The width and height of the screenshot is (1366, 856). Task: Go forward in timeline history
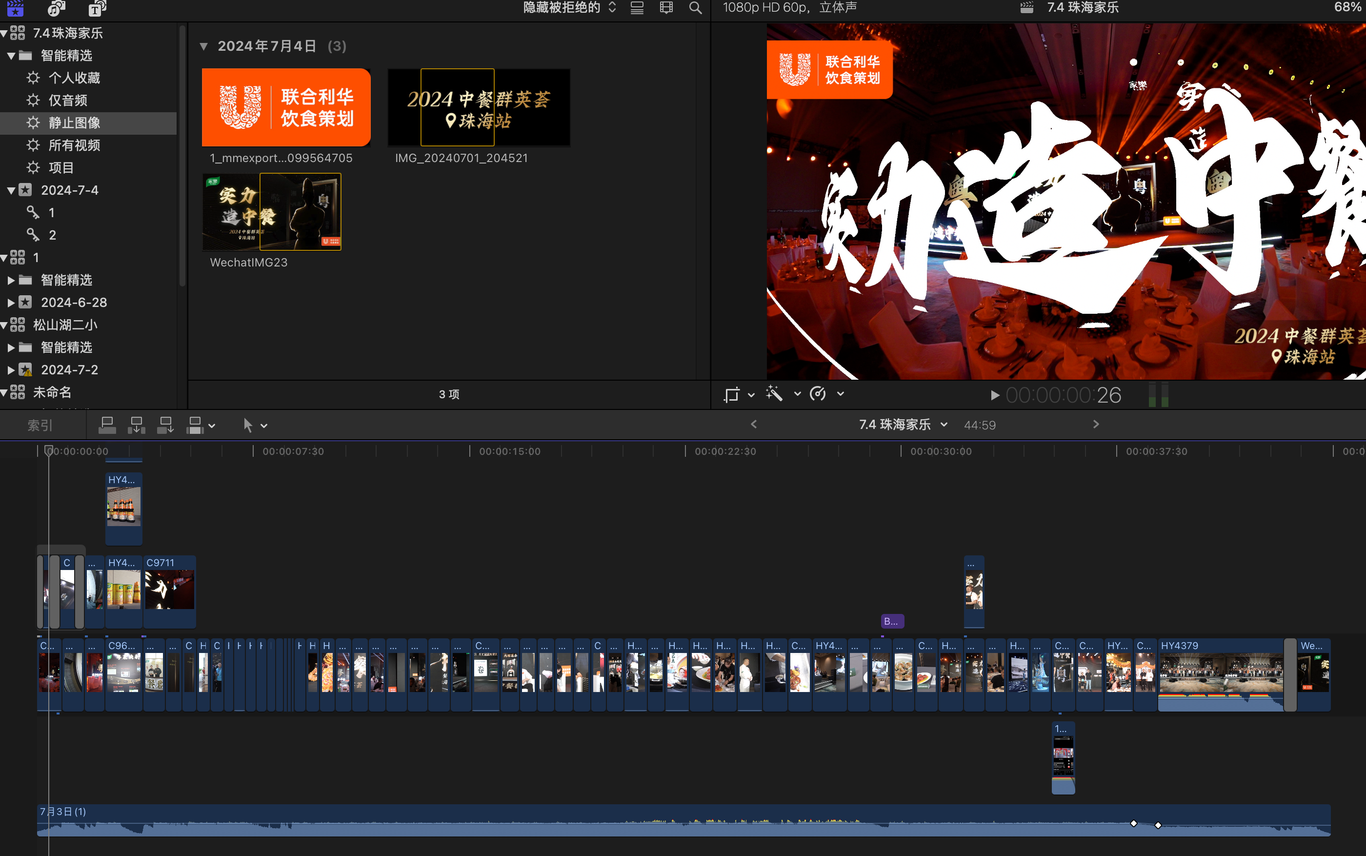click(x=1096, y=425)
